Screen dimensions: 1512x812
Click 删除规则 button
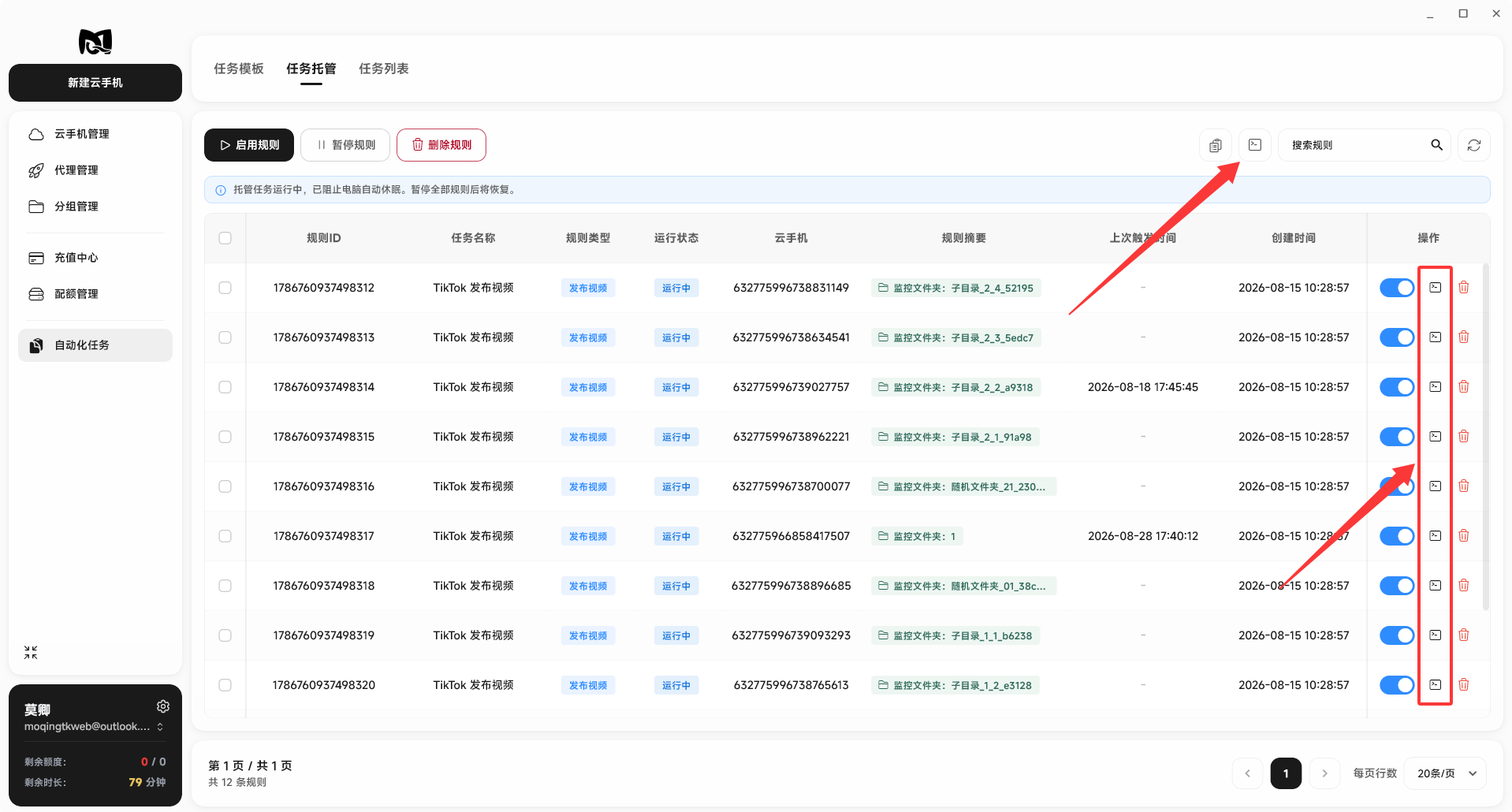click(x=441, y=145)
